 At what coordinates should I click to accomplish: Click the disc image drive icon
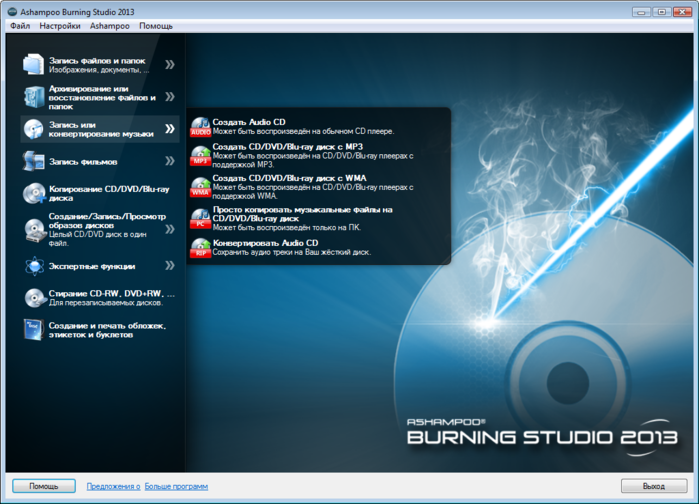[34, 230]
